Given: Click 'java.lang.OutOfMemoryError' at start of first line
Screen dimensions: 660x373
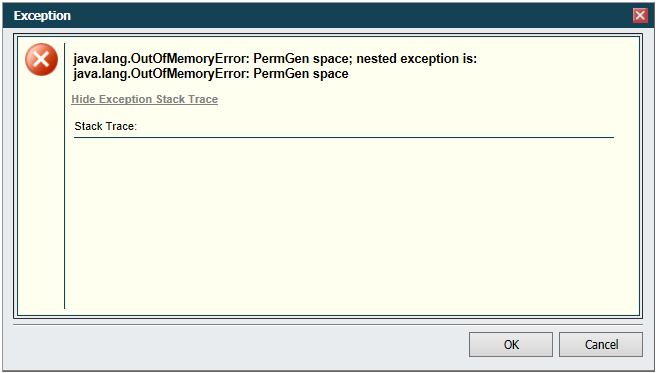Looking at the screenshot, I should (161, 59).
